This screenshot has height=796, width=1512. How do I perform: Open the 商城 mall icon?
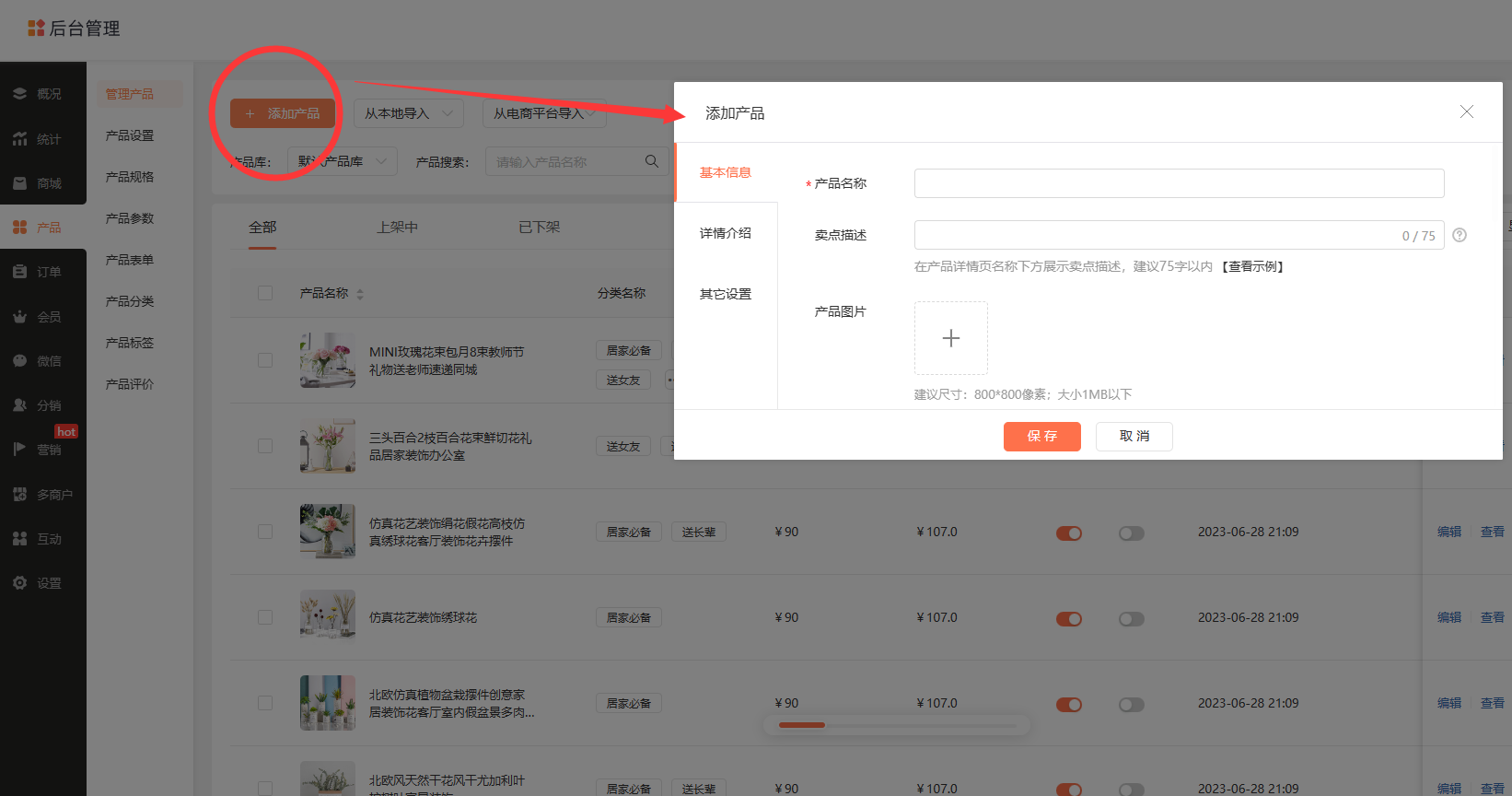(19, 183)
